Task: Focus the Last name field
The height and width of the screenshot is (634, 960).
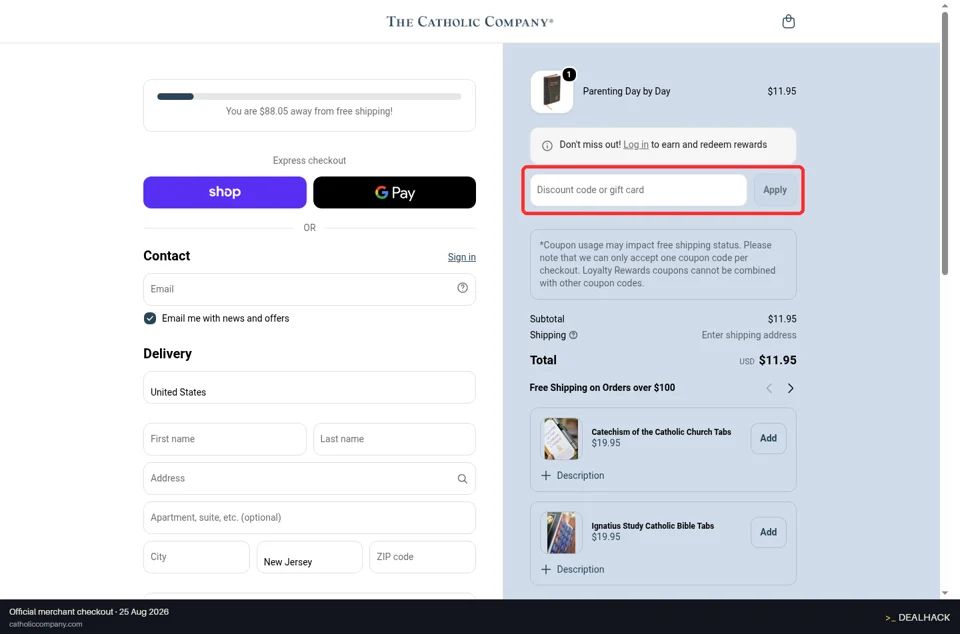Action: click(394, 439)
